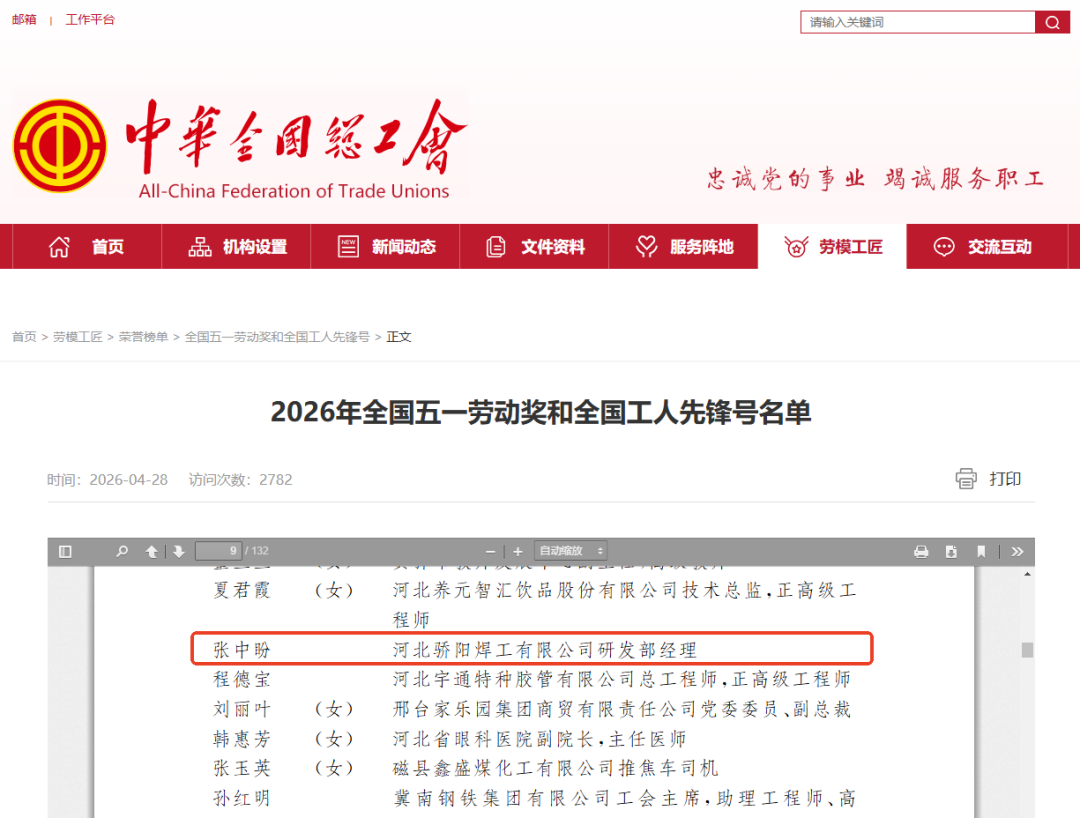Open the 服务阵地 navigation tab

point(683,247)
